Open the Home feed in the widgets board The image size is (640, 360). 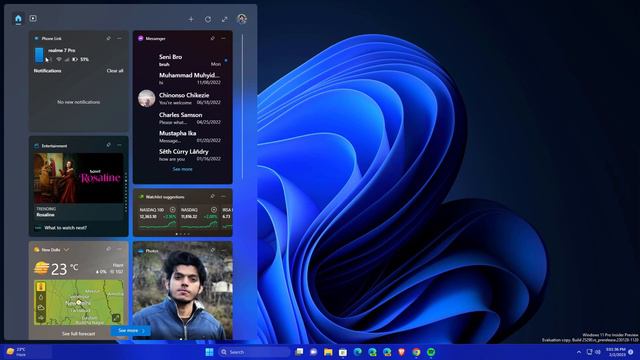18,19
